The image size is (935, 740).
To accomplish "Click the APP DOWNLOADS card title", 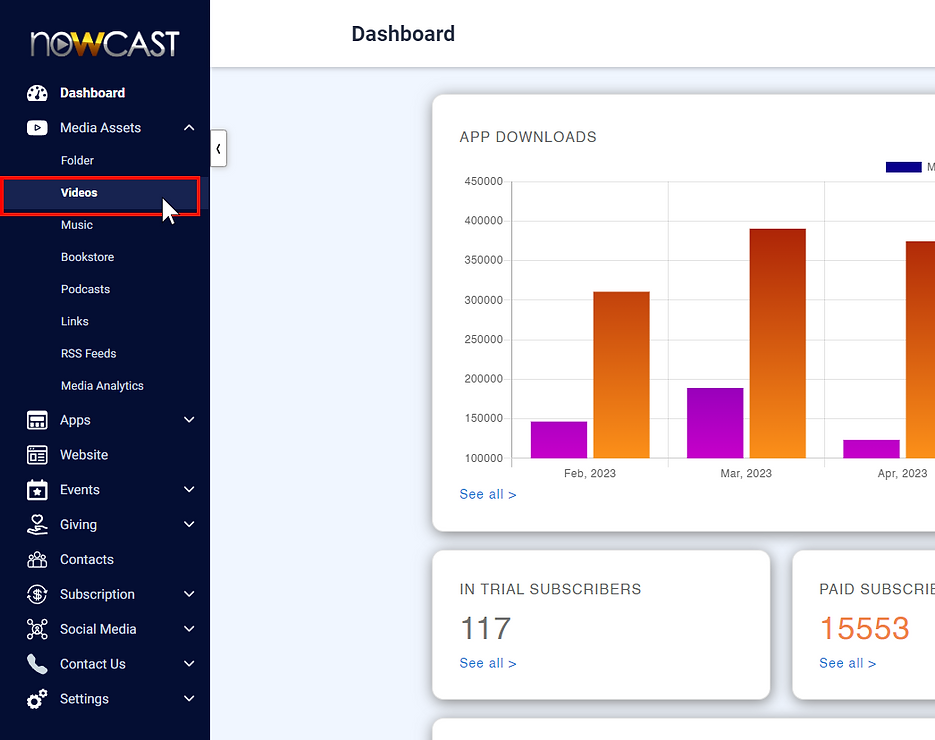I will pos(528,137).
